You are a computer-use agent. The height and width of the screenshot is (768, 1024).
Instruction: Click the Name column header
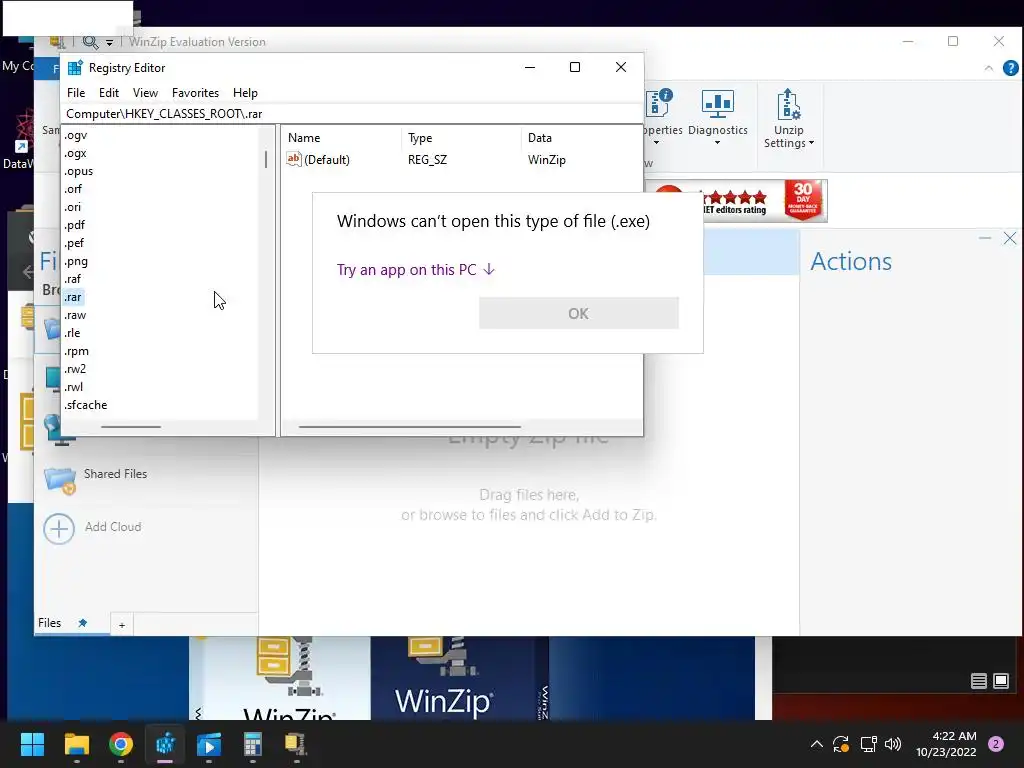(x=304, y=138)
